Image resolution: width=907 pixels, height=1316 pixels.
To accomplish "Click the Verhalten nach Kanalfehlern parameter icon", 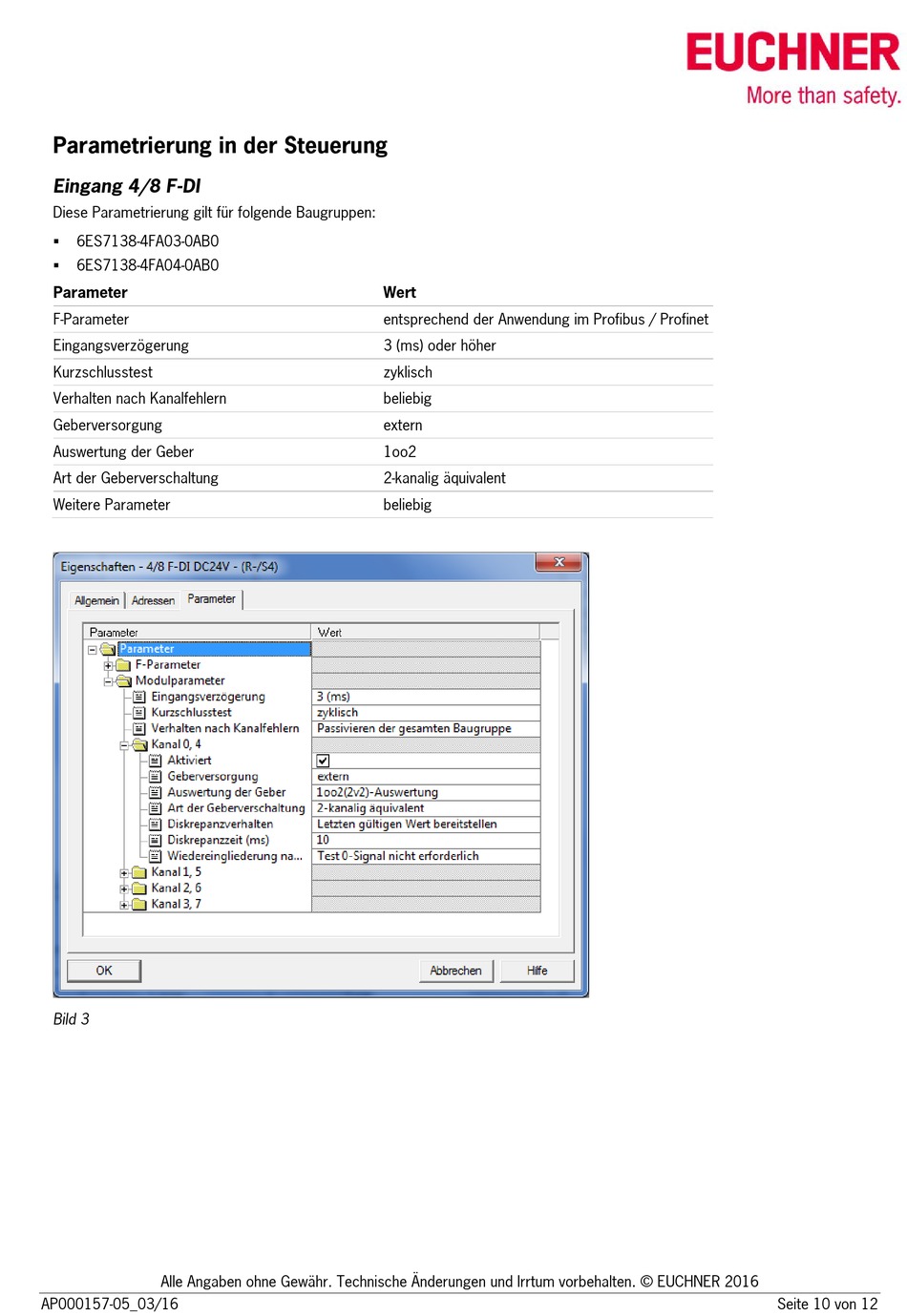I will (x=139, y=729).
